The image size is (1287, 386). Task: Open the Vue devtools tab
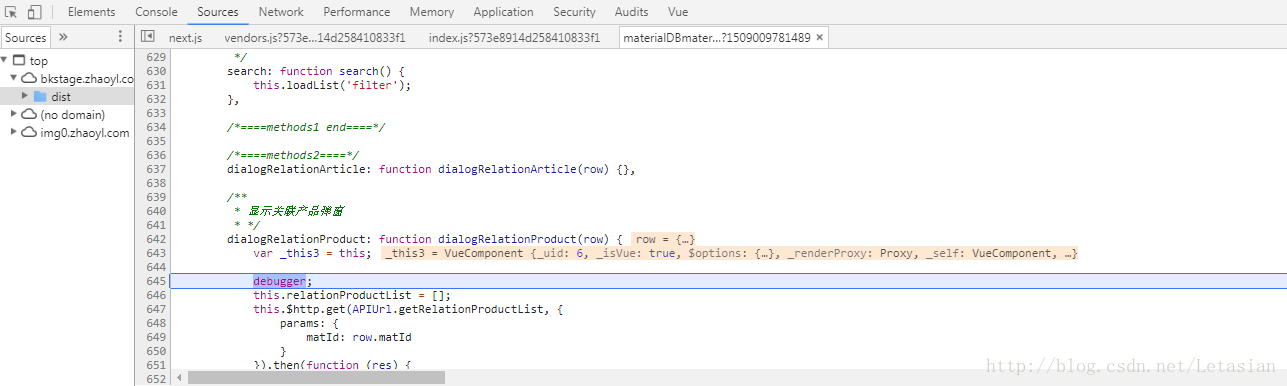click(x=678, y=12)
